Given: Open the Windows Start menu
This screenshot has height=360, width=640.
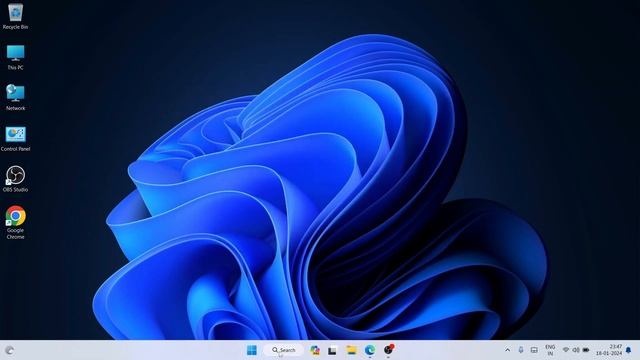Looking at the screenshot, I should coord(252,350).
